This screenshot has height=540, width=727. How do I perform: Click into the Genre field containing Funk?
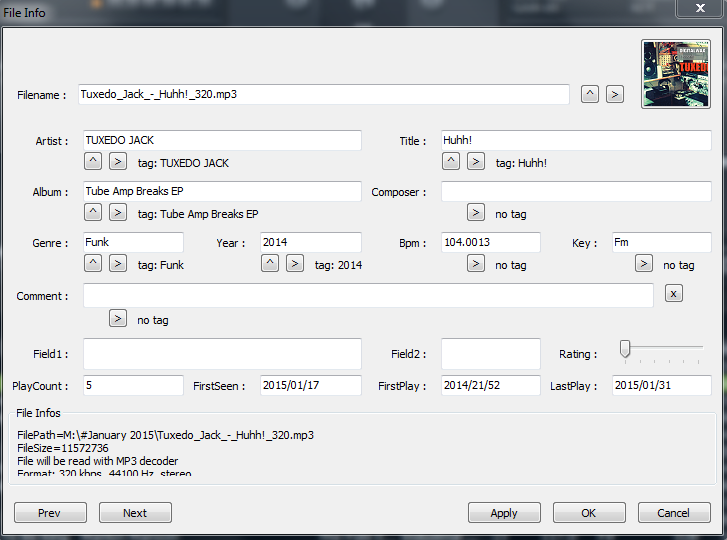pos(134,242)
